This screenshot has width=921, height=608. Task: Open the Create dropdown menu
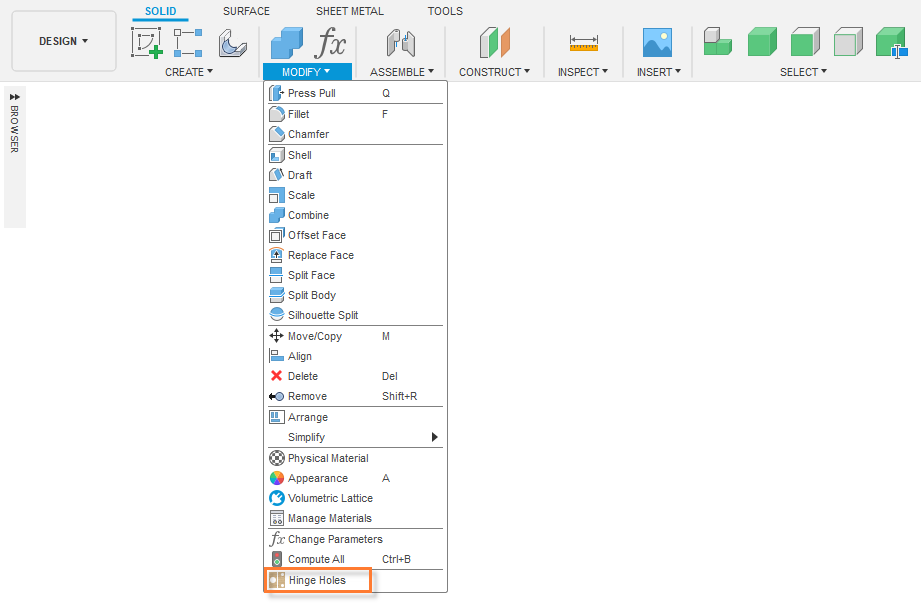pos(189,72)
